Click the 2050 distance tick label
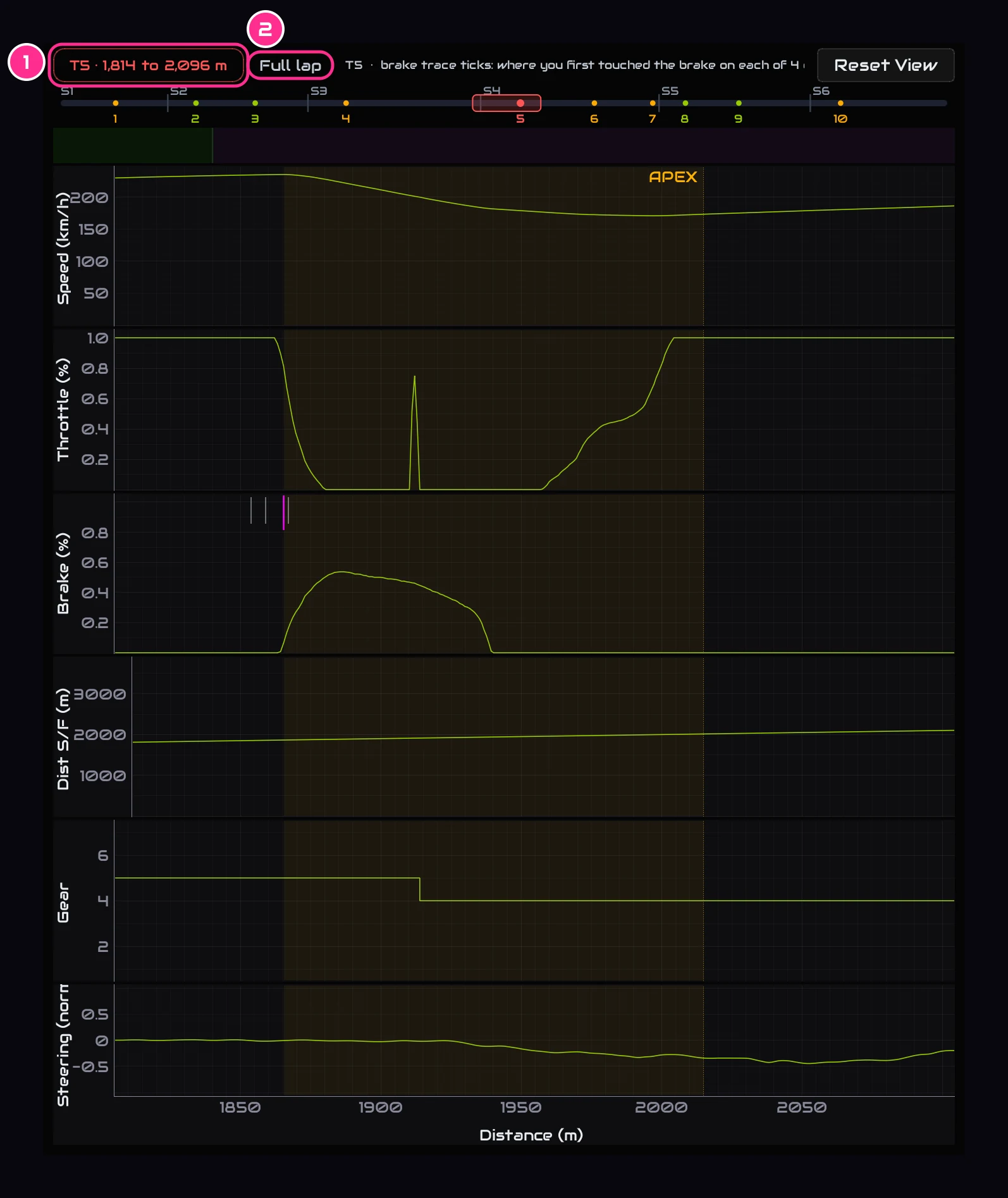The width and height of the screenshot is (1008, 1198). [x=802, y=1108]
